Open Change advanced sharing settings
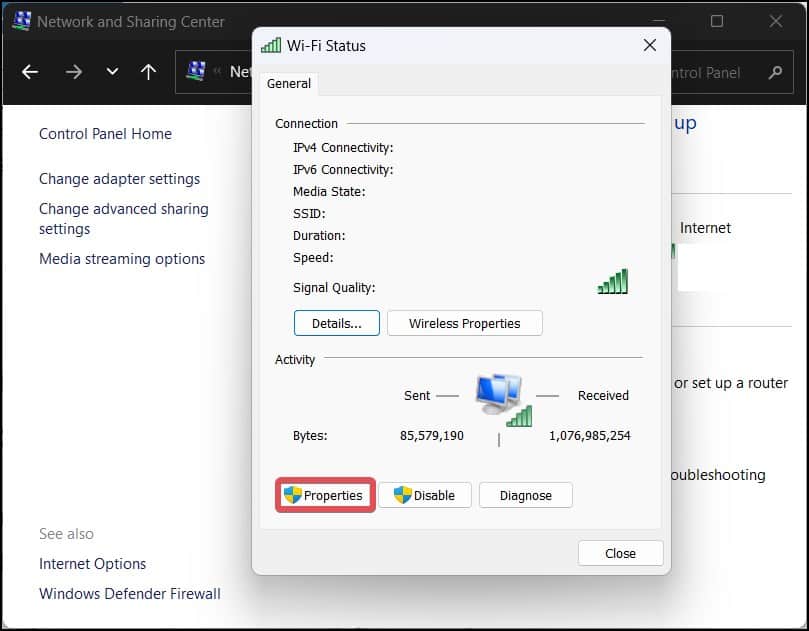This screenshot has height=631, width=809. (x=124, y=219)
